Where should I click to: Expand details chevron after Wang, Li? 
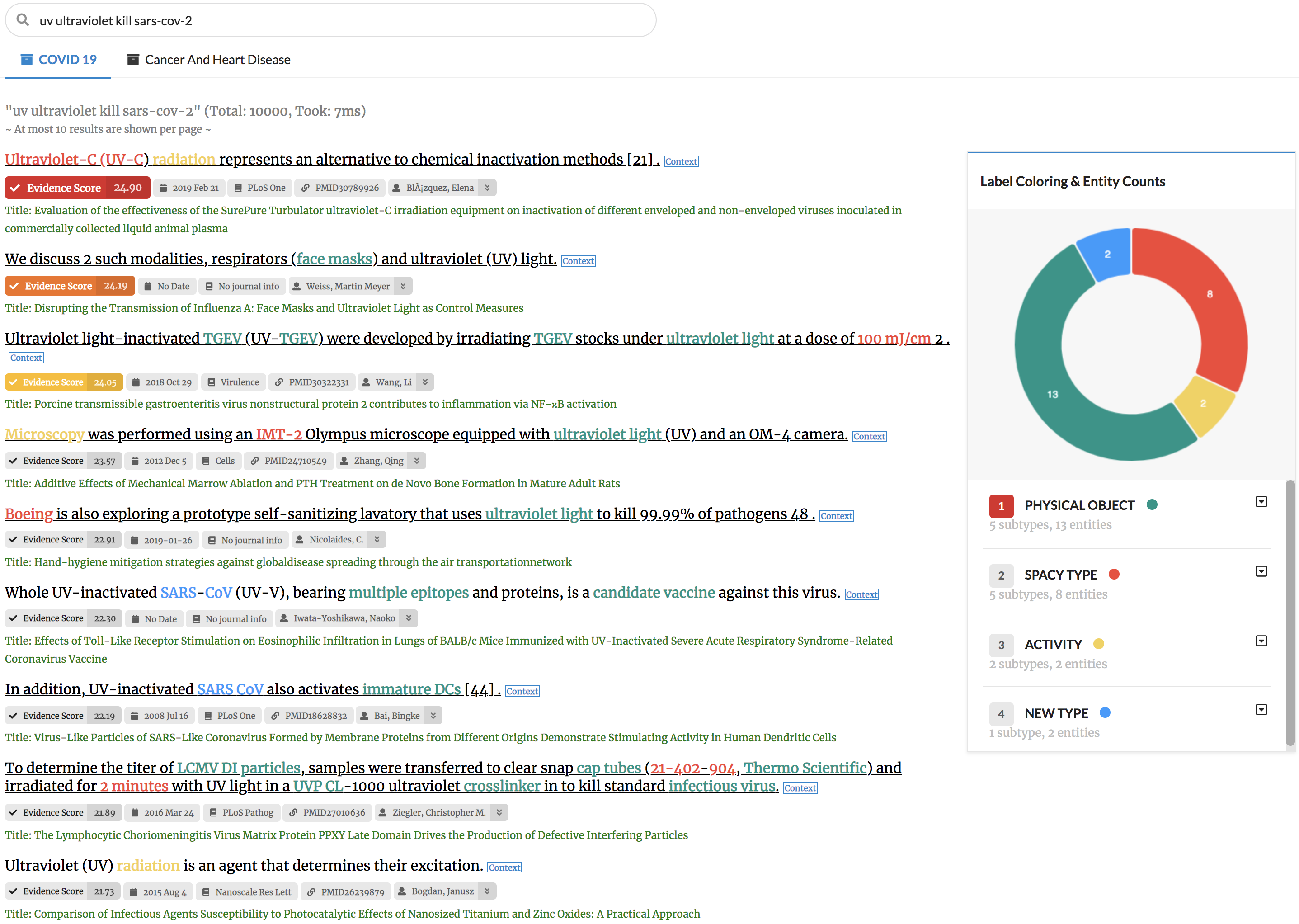(x=425, y=382)
